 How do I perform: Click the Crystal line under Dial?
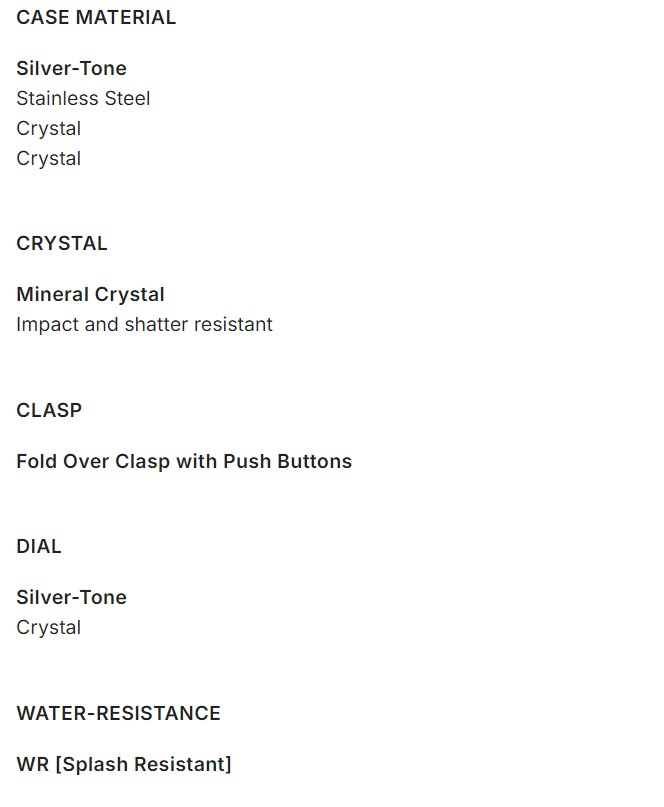[x=48, y=627]
